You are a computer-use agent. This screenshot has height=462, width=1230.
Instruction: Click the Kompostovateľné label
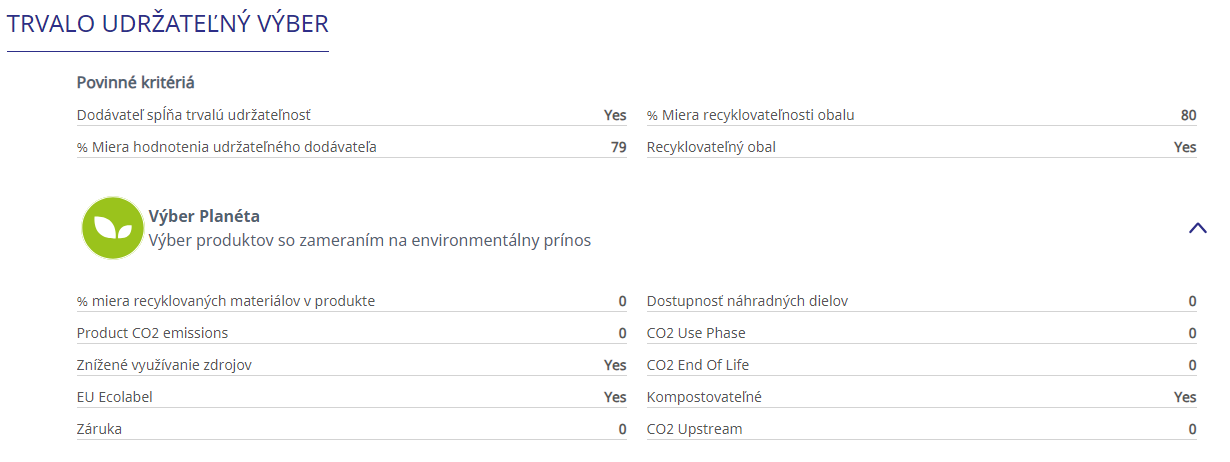(x=704, y=397)
